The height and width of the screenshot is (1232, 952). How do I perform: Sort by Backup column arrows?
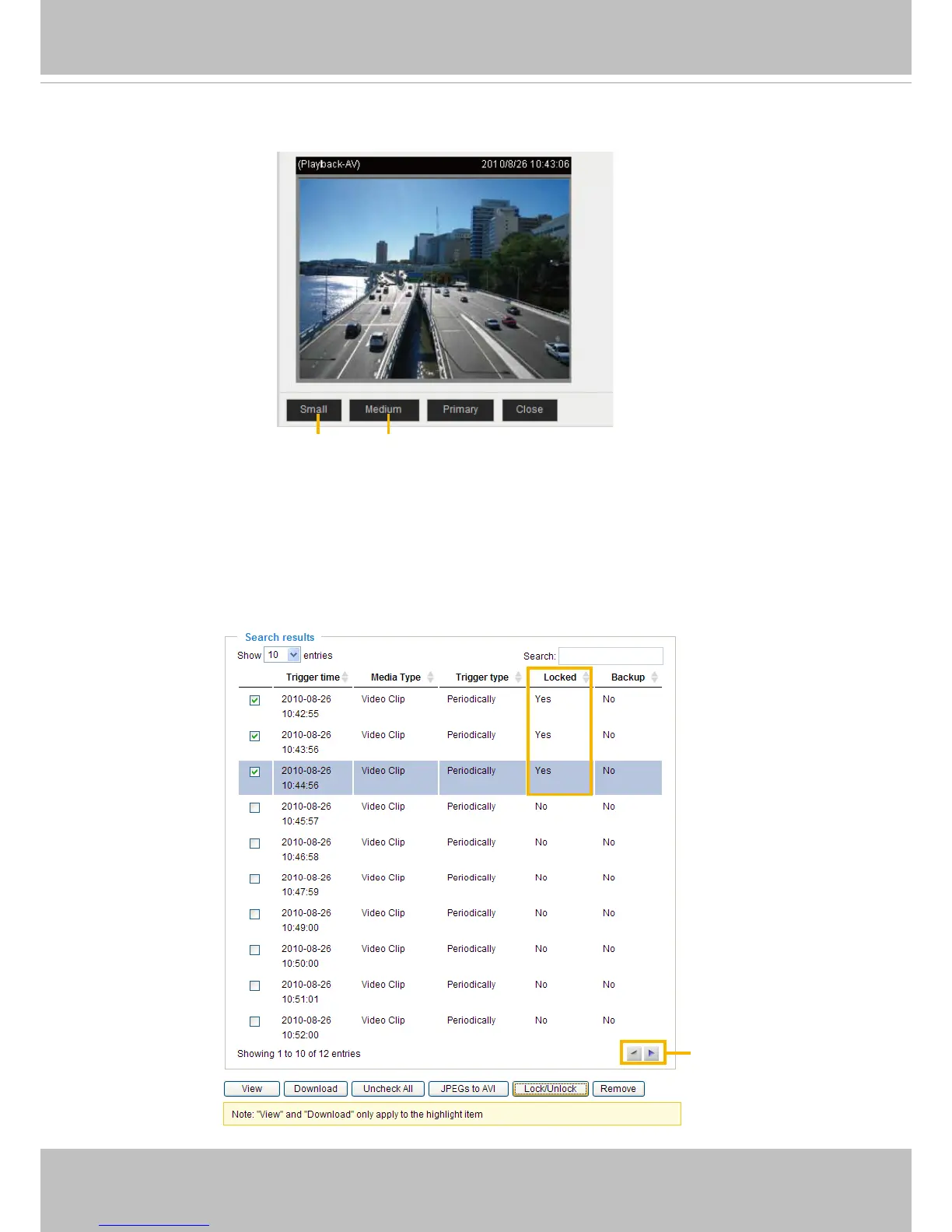point(654,677)
